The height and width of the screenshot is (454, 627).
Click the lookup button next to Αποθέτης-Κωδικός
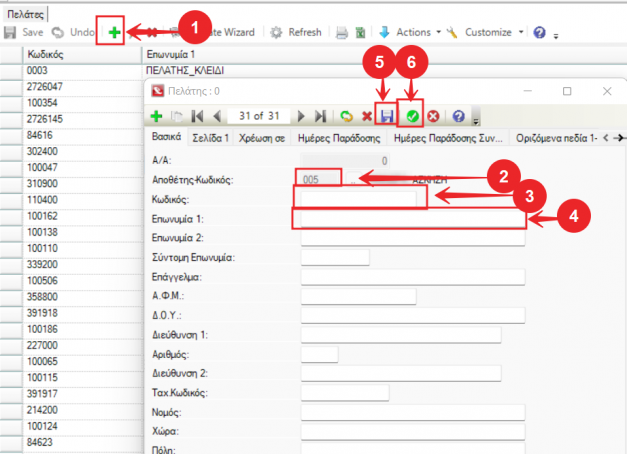(353, 180)
